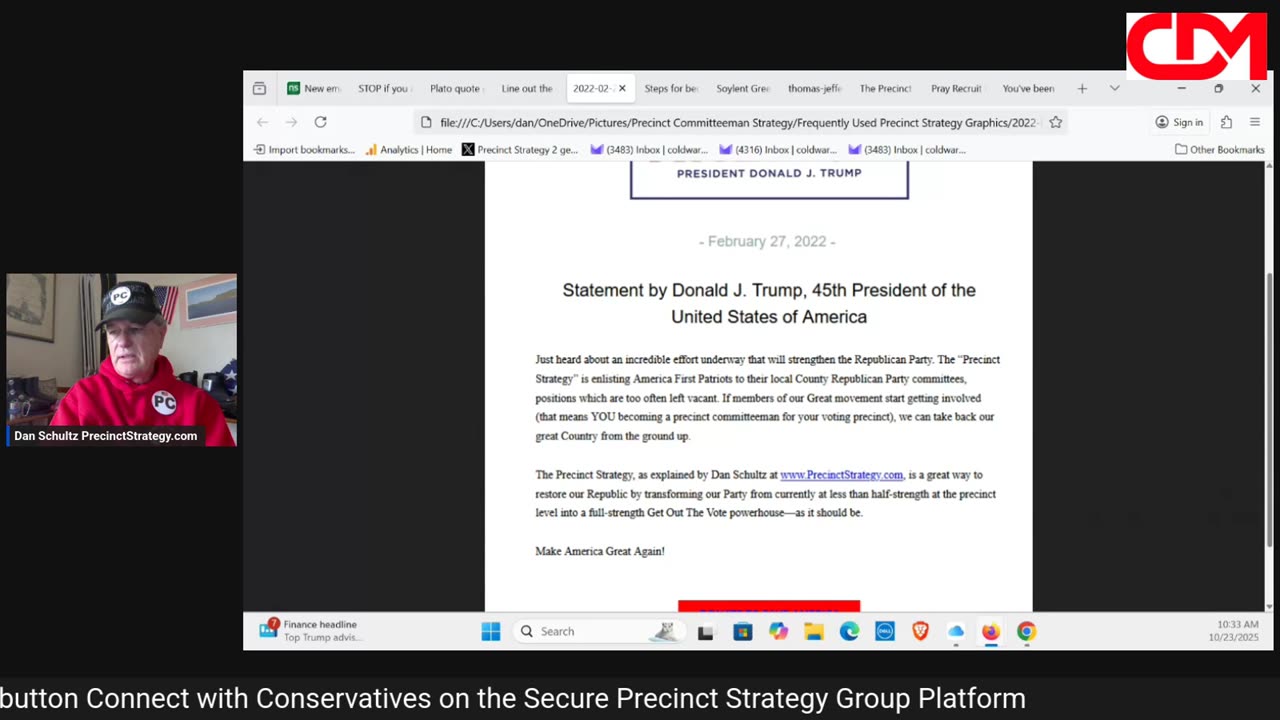This screenshot has height=720, width=1280.
Task: Close the active 2022-02 tab
Action: (622, 88)
